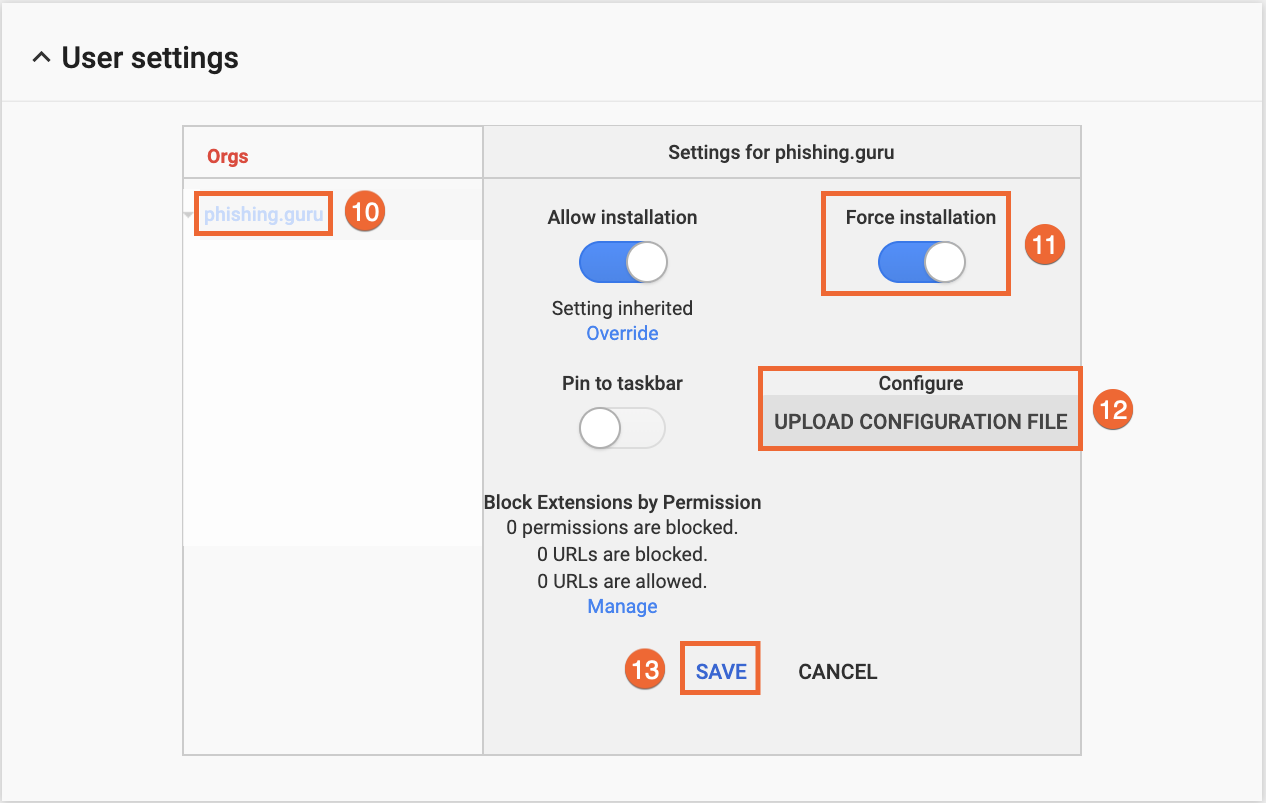This screenshot has width=1266, height=803.
Task: Click the orange step 11 badge
Action: 1045,244
